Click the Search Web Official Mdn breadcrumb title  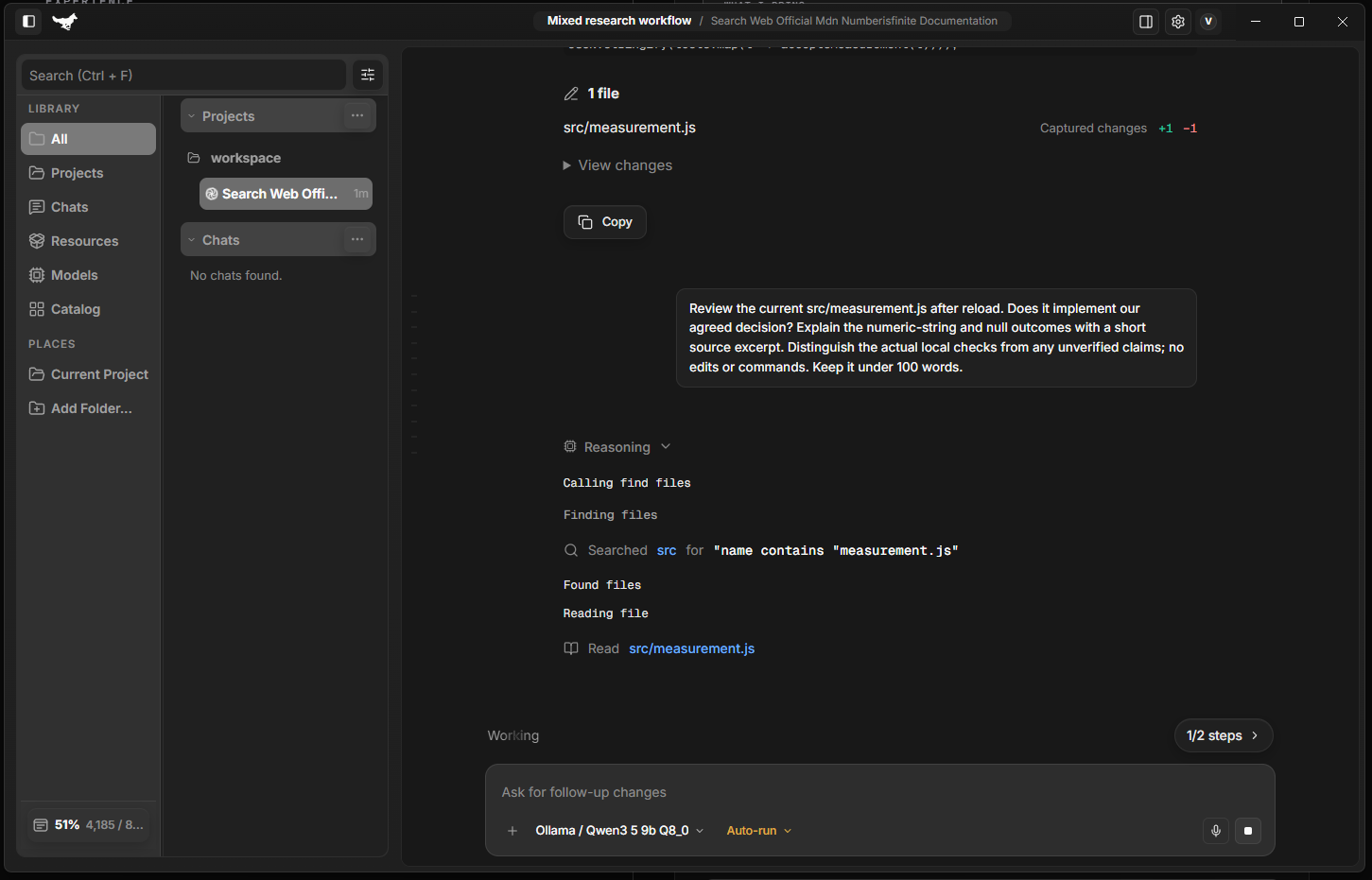854,21
